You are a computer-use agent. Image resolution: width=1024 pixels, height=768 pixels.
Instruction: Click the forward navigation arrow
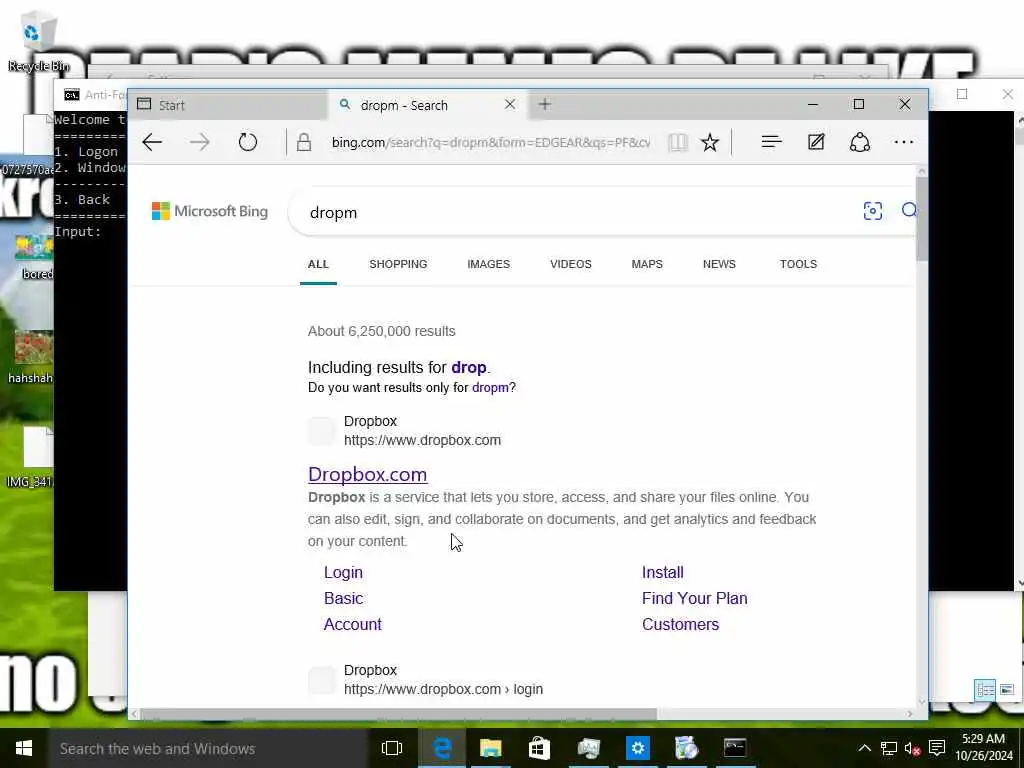(200, 142)
